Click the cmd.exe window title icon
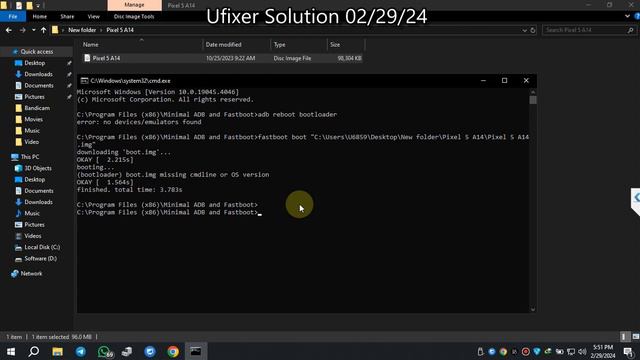 [84, 81]
